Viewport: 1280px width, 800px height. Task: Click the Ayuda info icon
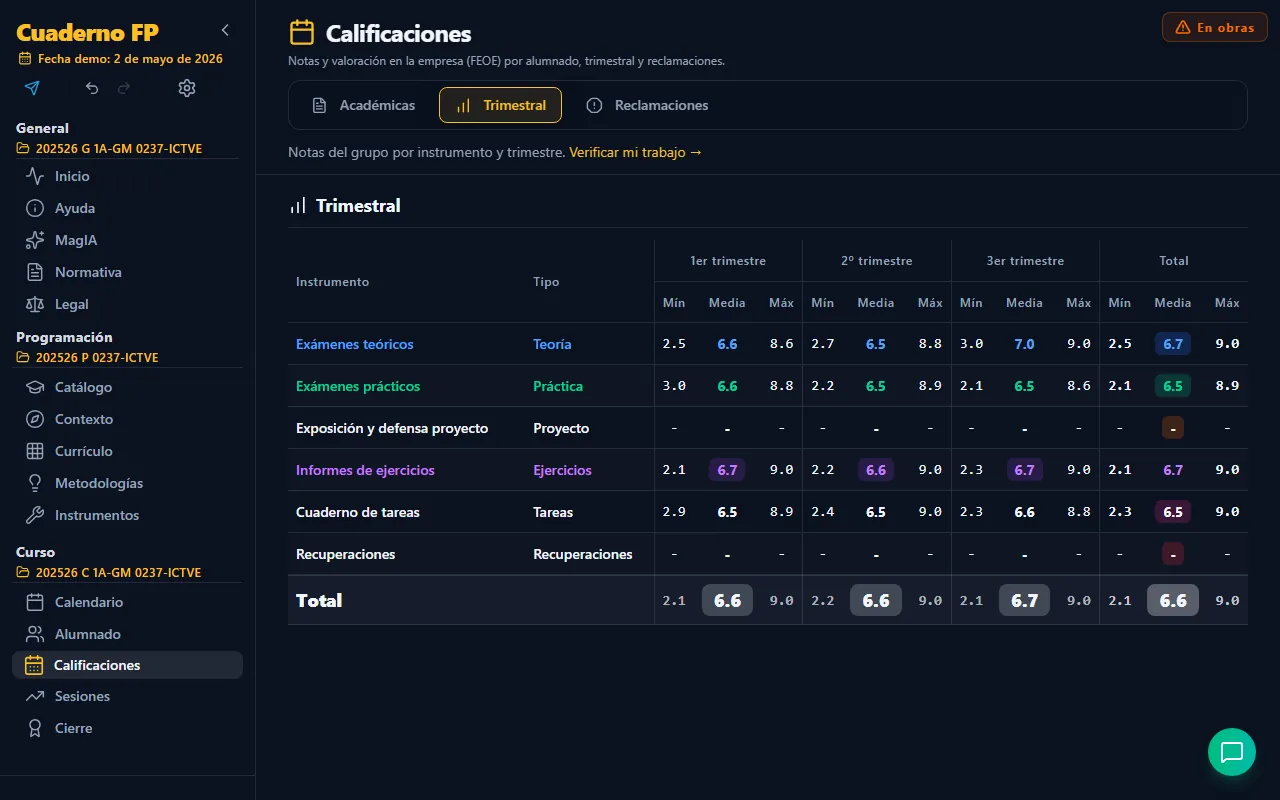(35, 208)
